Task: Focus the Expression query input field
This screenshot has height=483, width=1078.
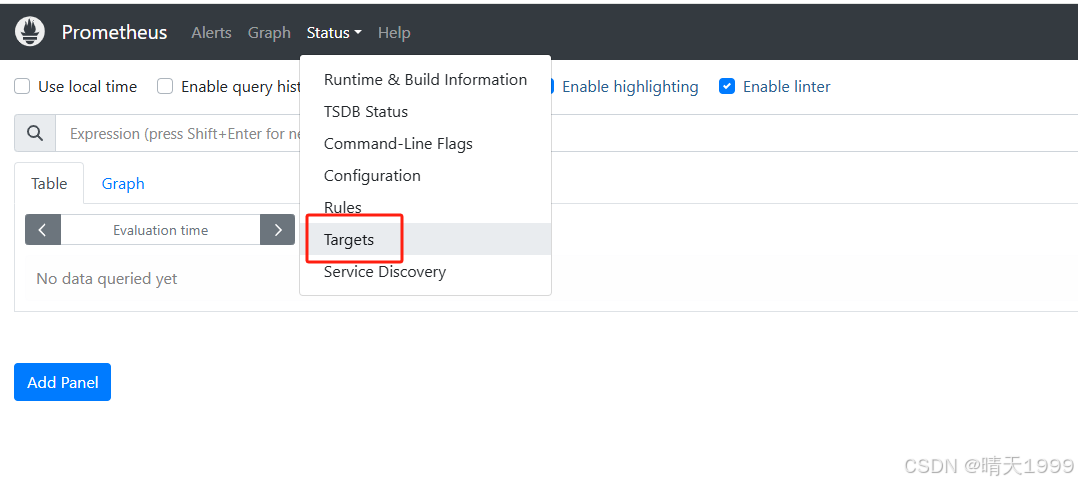Action: [x=566, y=133]
